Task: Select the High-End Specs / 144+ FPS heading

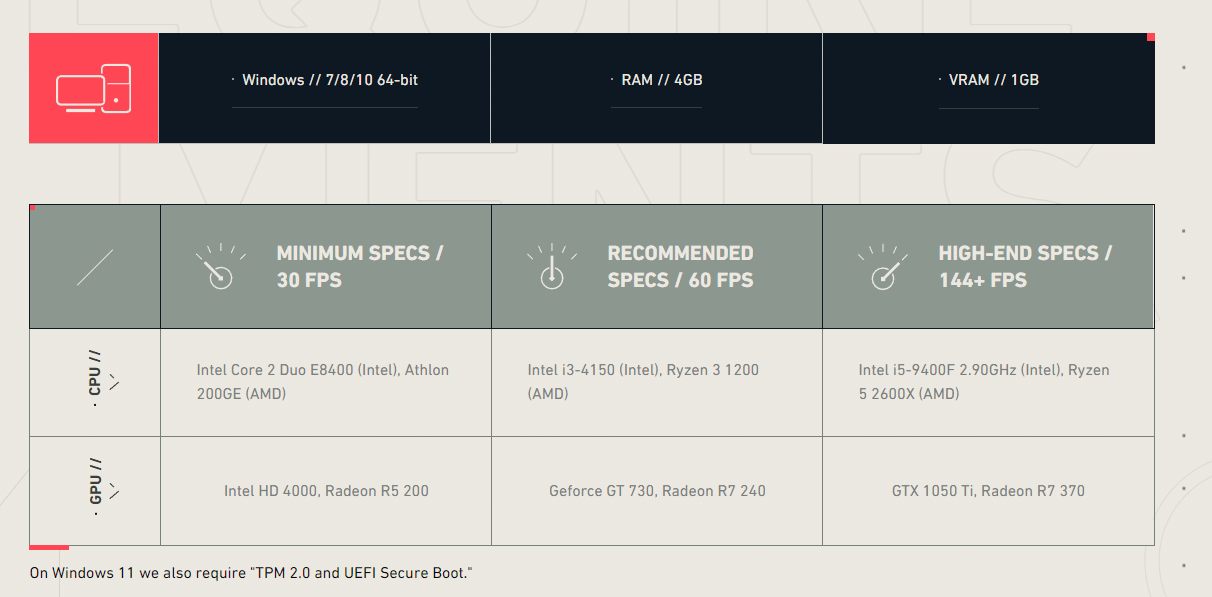Action: pos(1024,267)
